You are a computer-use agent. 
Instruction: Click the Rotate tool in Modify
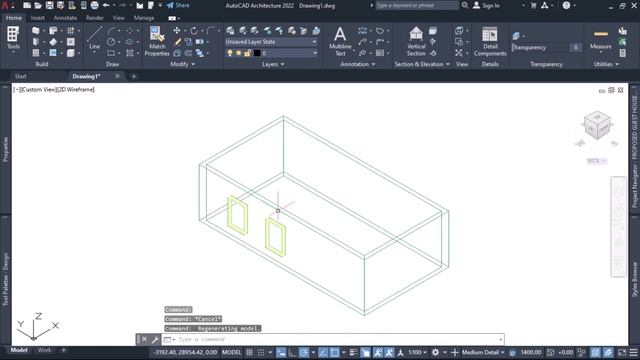(x=194, y=31)
